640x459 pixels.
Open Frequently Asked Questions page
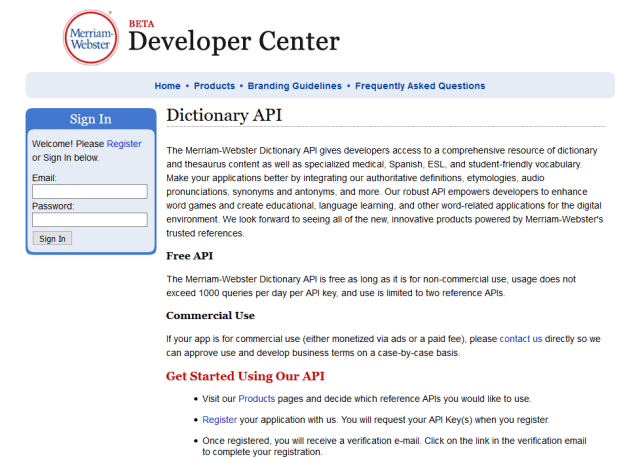pos(420,86)
